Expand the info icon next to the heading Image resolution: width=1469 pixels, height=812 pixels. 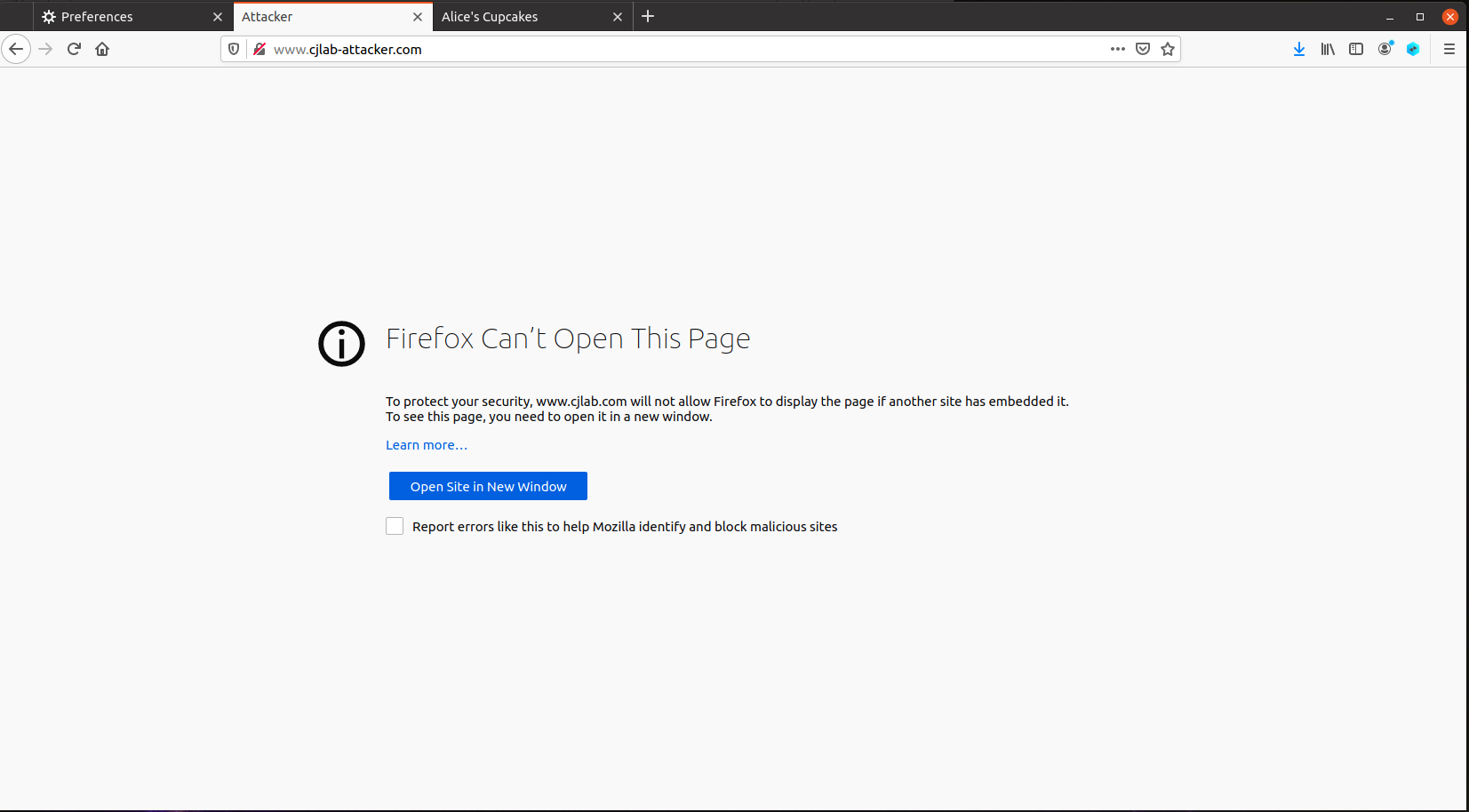tap(341, 344)
